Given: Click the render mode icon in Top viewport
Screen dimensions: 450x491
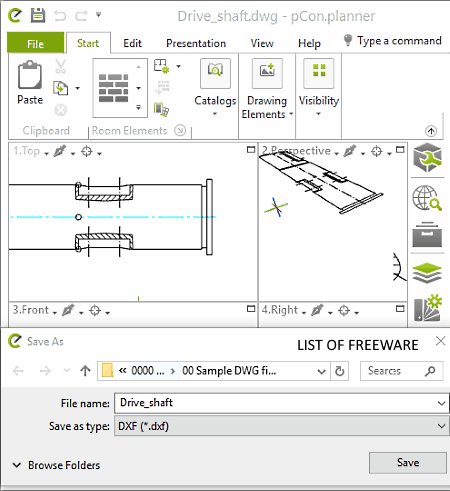Looking at the screenshot, I should click(x=60, y=151).
